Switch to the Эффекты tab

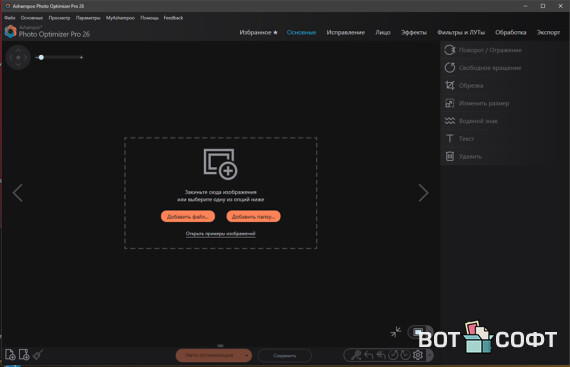coord(414,32)
